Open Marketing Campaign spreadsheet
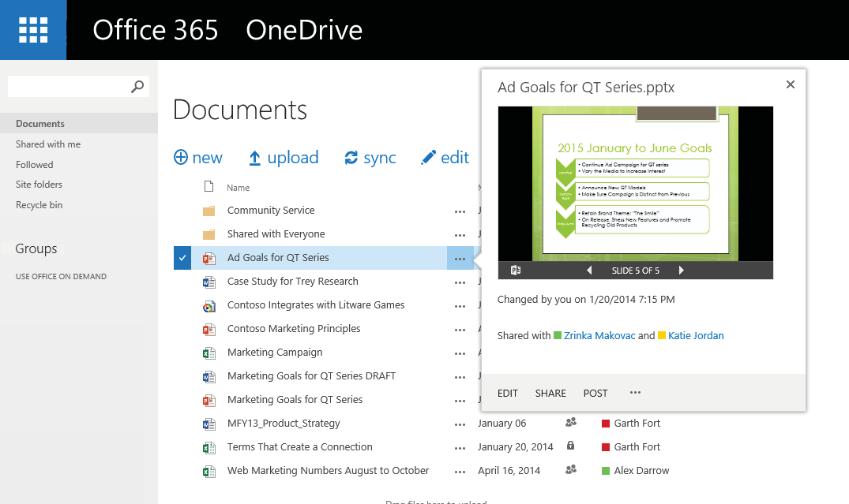The height and width of the screenshot is (504, 849). [275, 352]
